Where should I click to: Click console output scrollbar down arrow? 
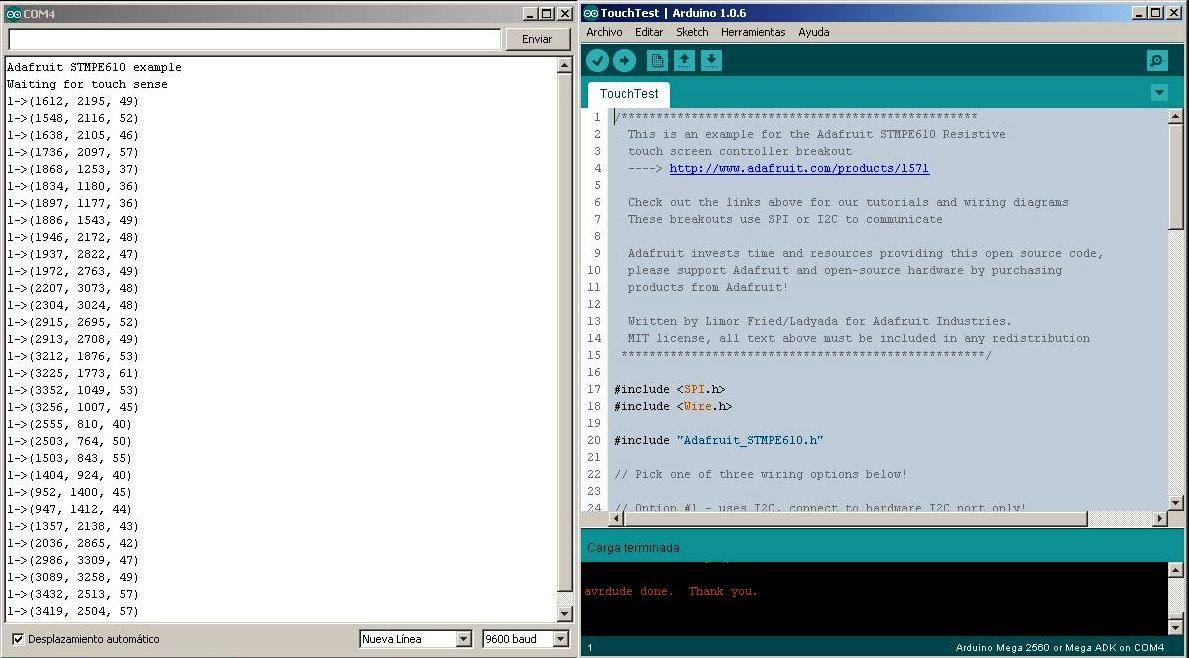[1175, 628]
